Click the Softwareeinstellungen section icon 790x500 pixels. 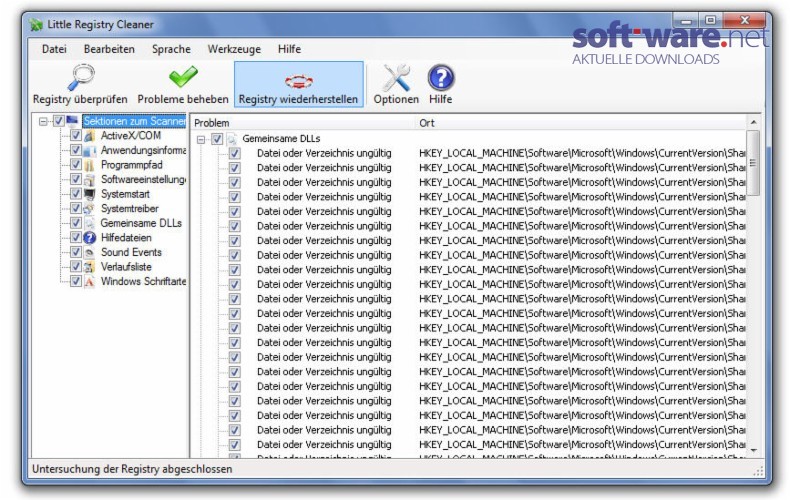(x=90, y=180)
